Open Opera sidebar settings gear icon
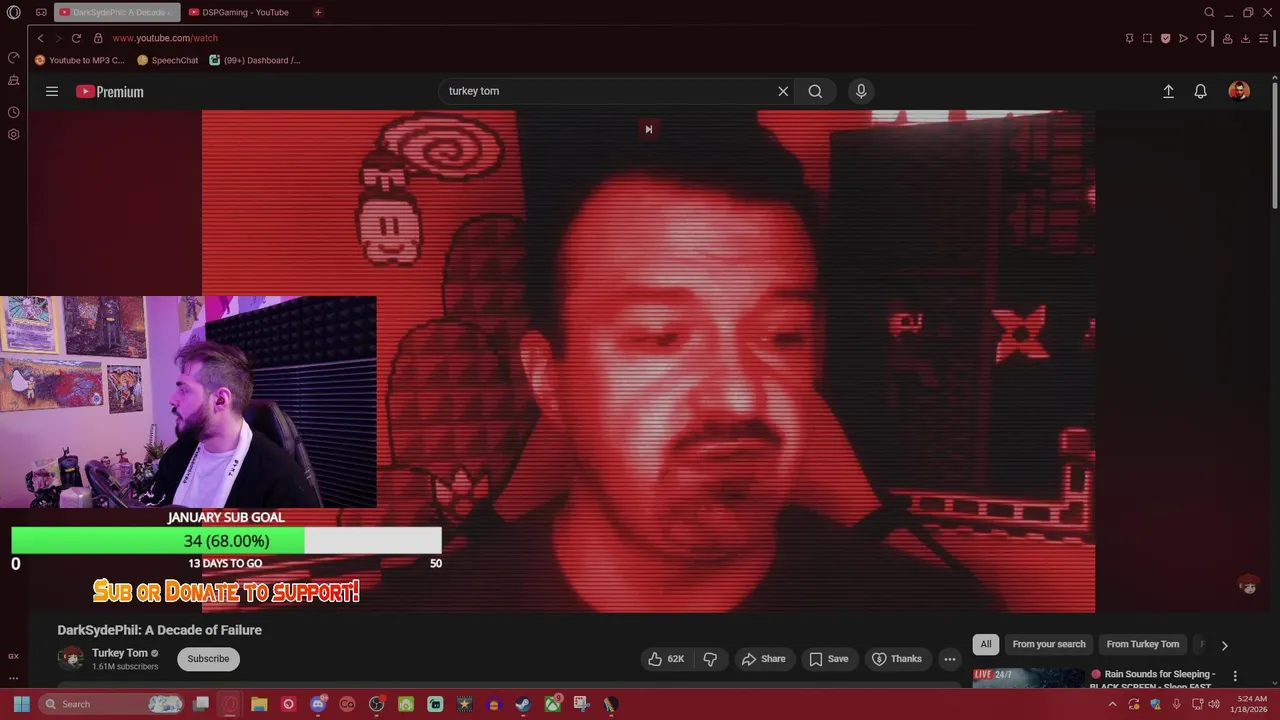This screenshot has width=1280, height=720. click(x=14, y=134)
